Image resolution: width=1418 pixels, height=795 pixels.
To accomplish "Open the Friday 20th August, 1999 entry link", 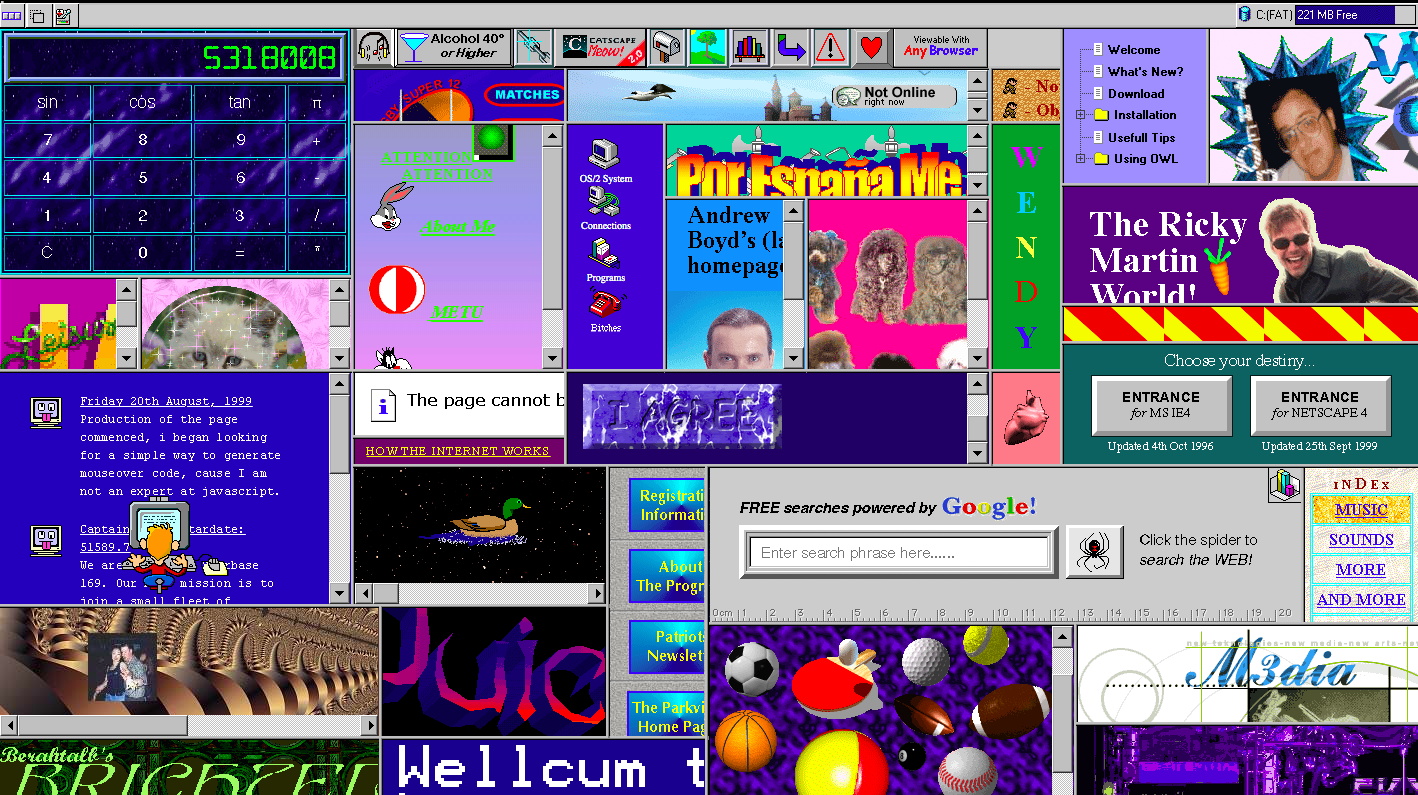I will coord(166,401).
